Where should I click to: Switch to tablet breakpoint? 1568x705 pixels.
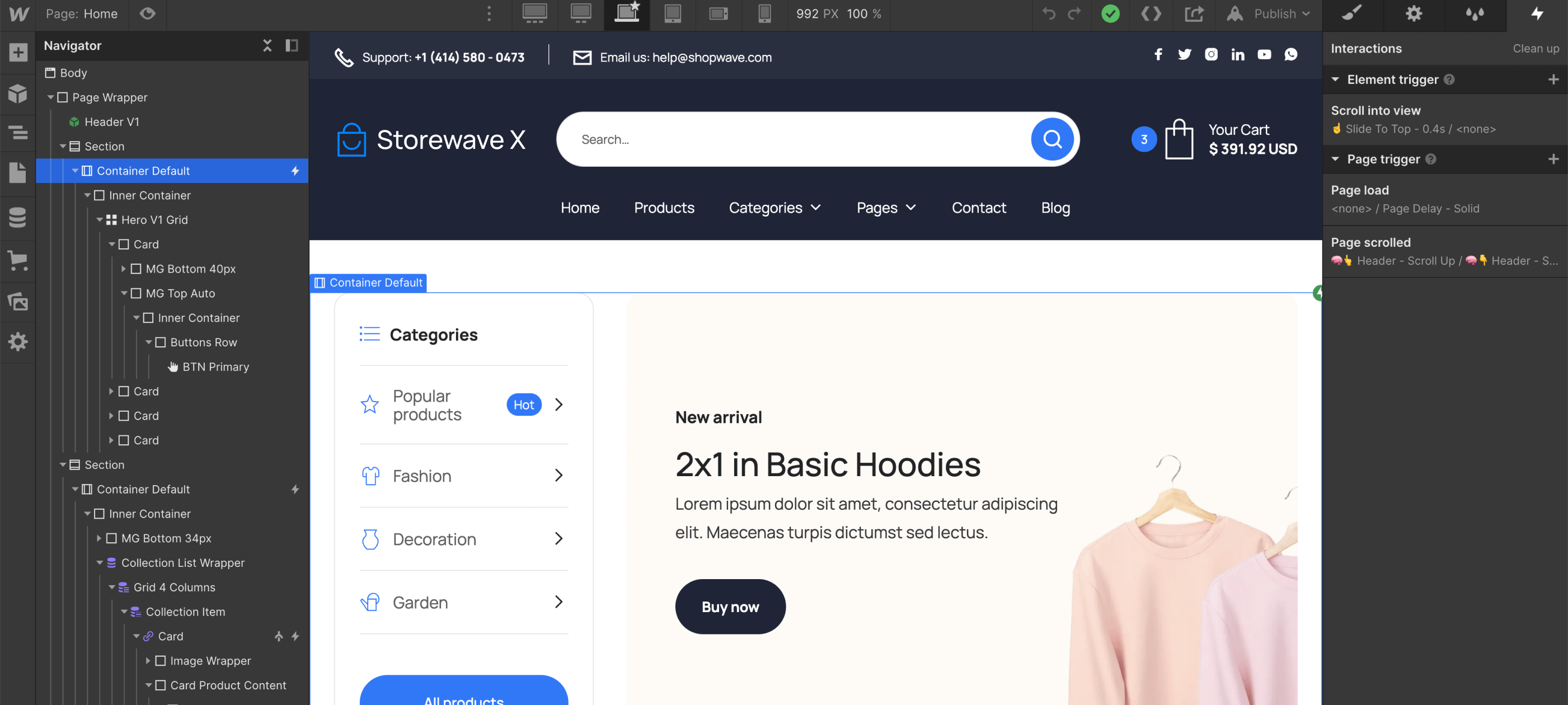(672, 13)
